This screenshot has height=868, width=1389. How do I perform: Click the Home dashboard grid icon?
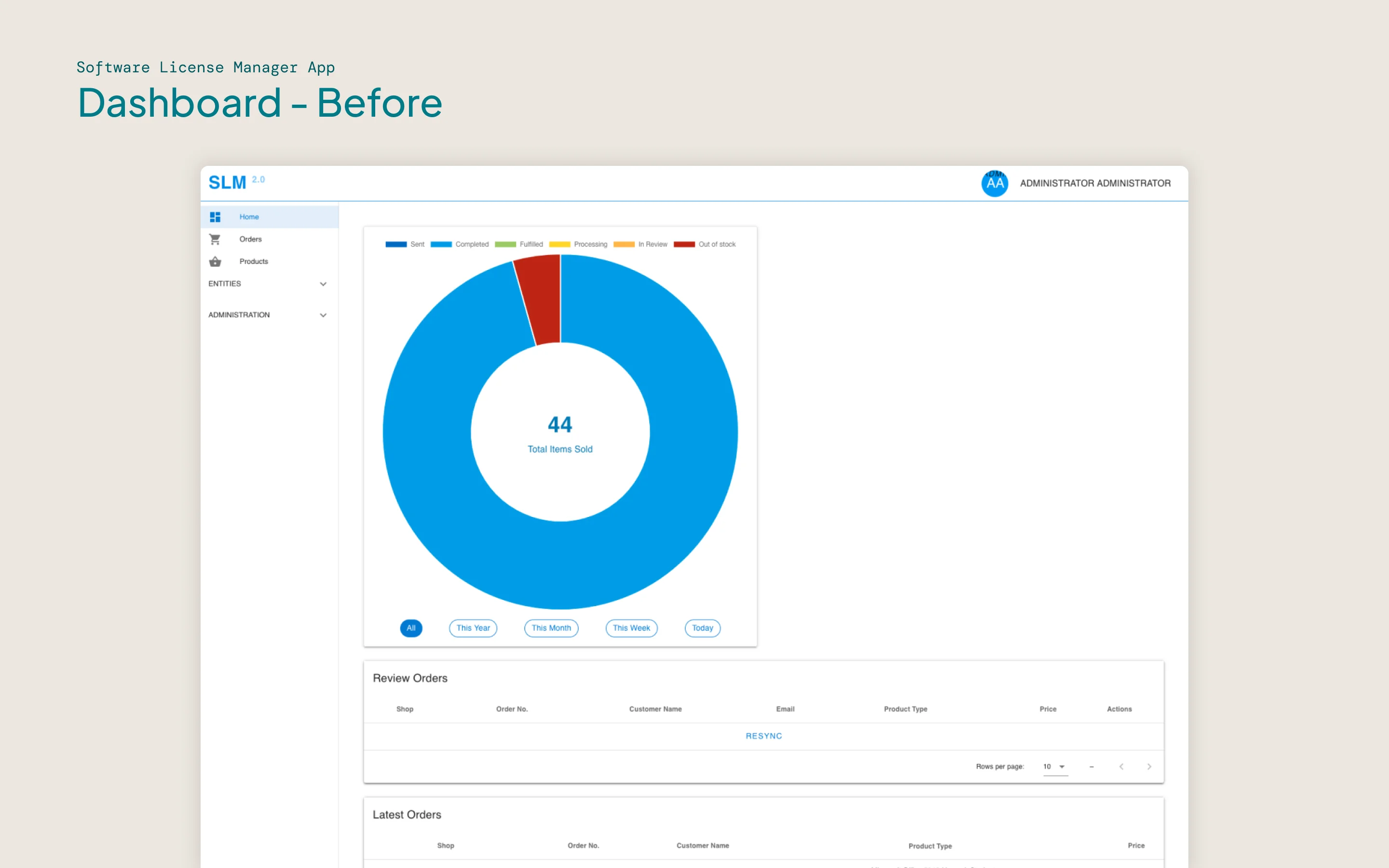(x=215, y=217)
